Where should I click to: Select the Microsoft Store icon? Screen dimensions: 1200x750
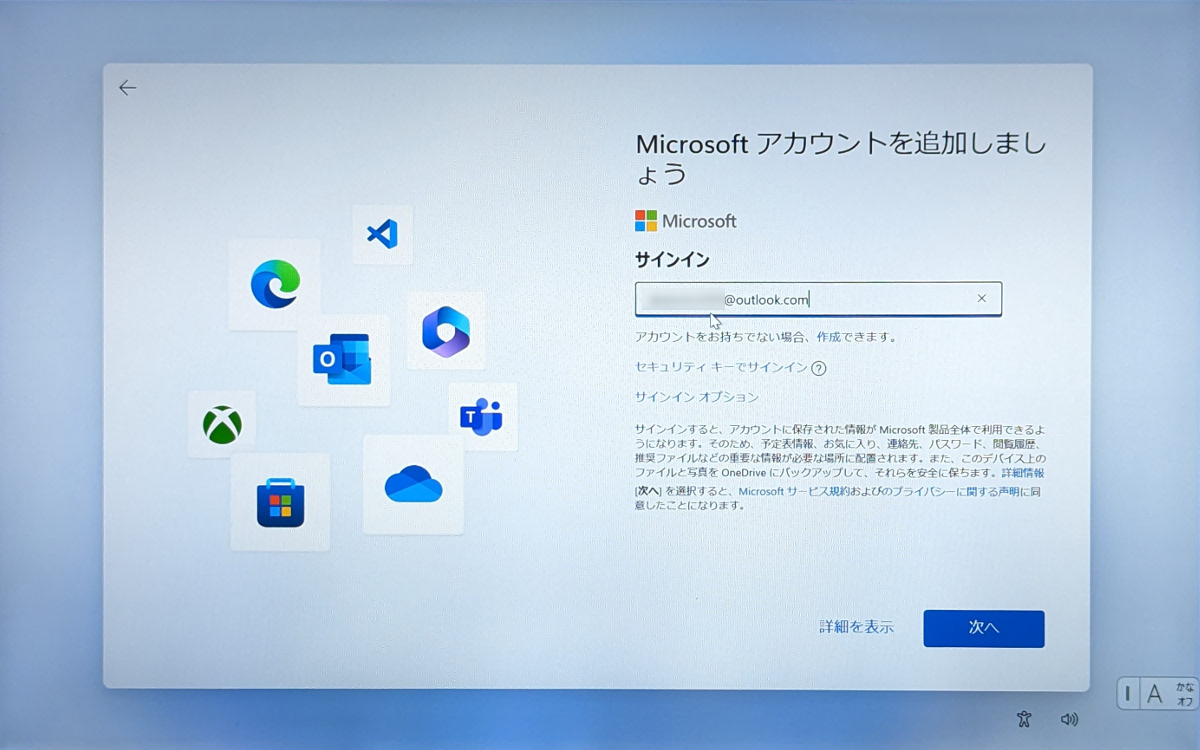[281, 502]
